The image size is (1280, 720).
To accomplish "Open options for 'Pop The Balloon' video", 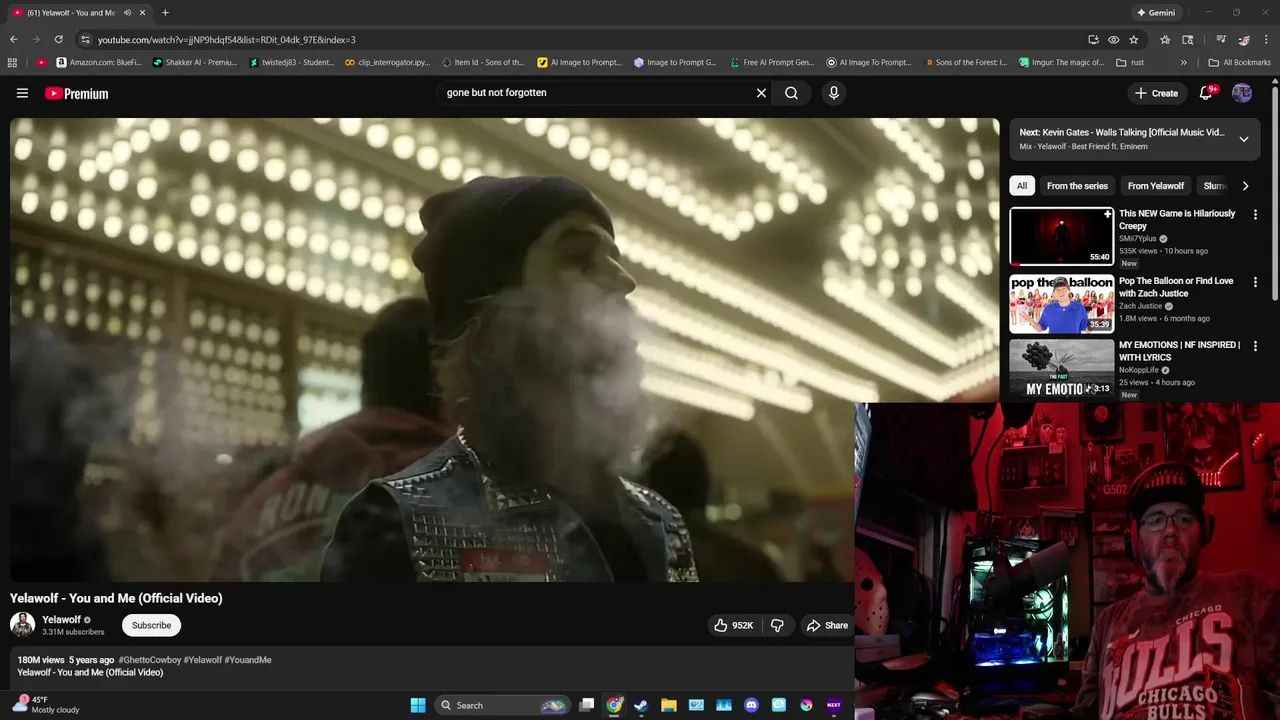I will coord(1255,282).
